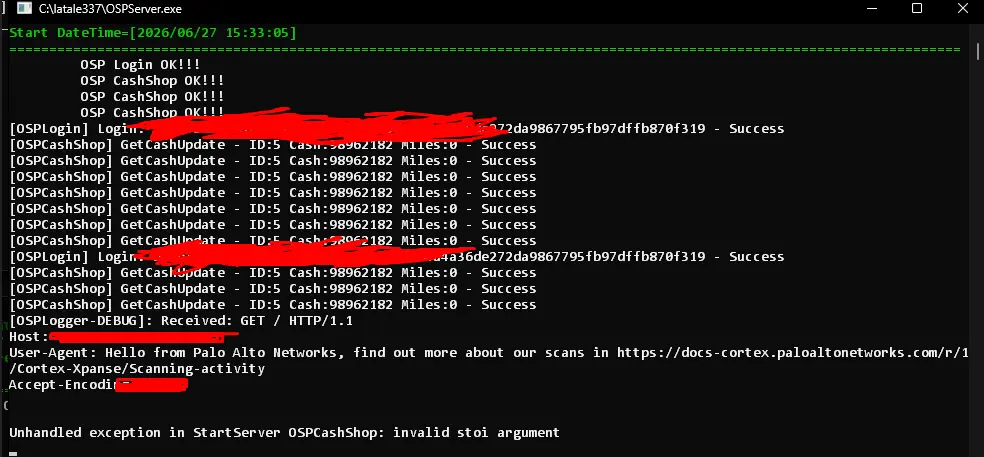Maximize the OSPServer.exe console window
984x457 pixels.
(917, 8)
